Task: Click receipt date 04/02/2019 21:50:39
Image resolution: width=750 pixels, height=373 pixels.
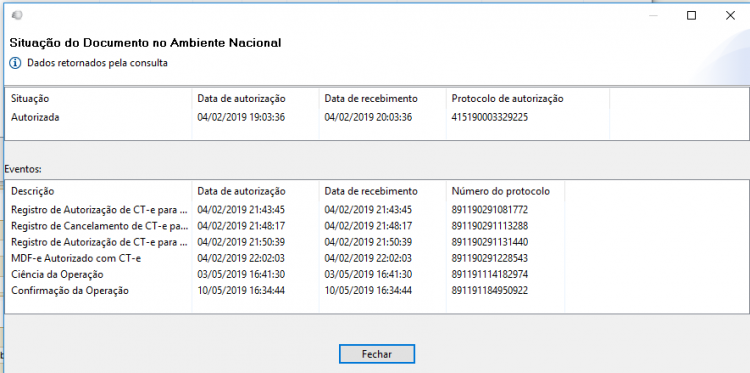Action: tap(368, 242)
